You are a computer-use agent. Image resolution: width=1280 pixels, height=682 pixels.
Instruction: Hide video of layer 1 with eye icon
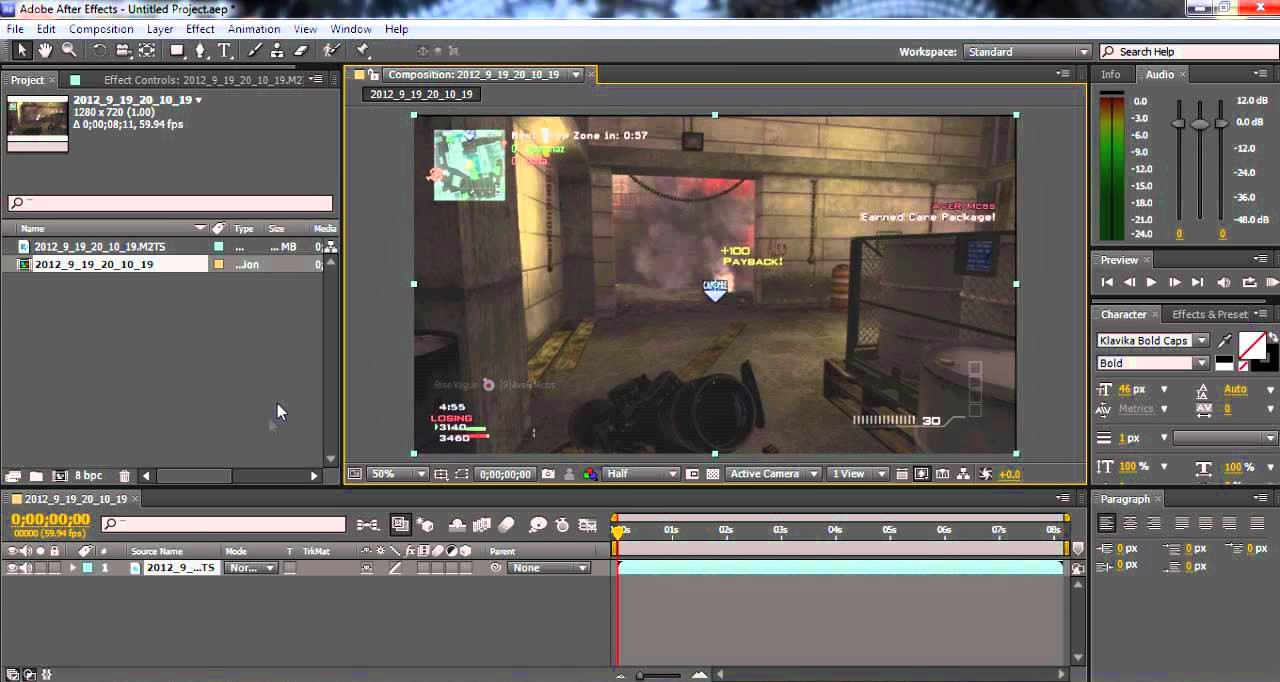(13, 568)
